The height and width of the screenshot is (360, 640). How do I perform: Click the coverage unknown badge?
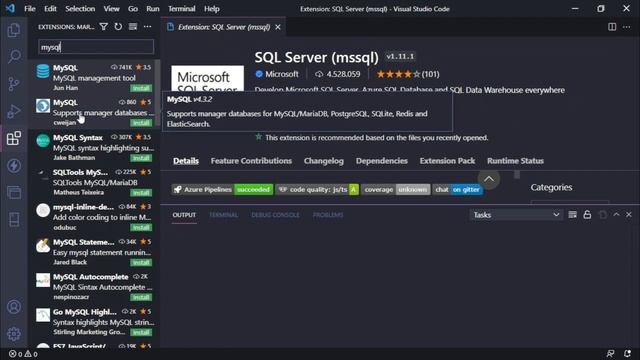pyautogui.click(x=396, y=189)
